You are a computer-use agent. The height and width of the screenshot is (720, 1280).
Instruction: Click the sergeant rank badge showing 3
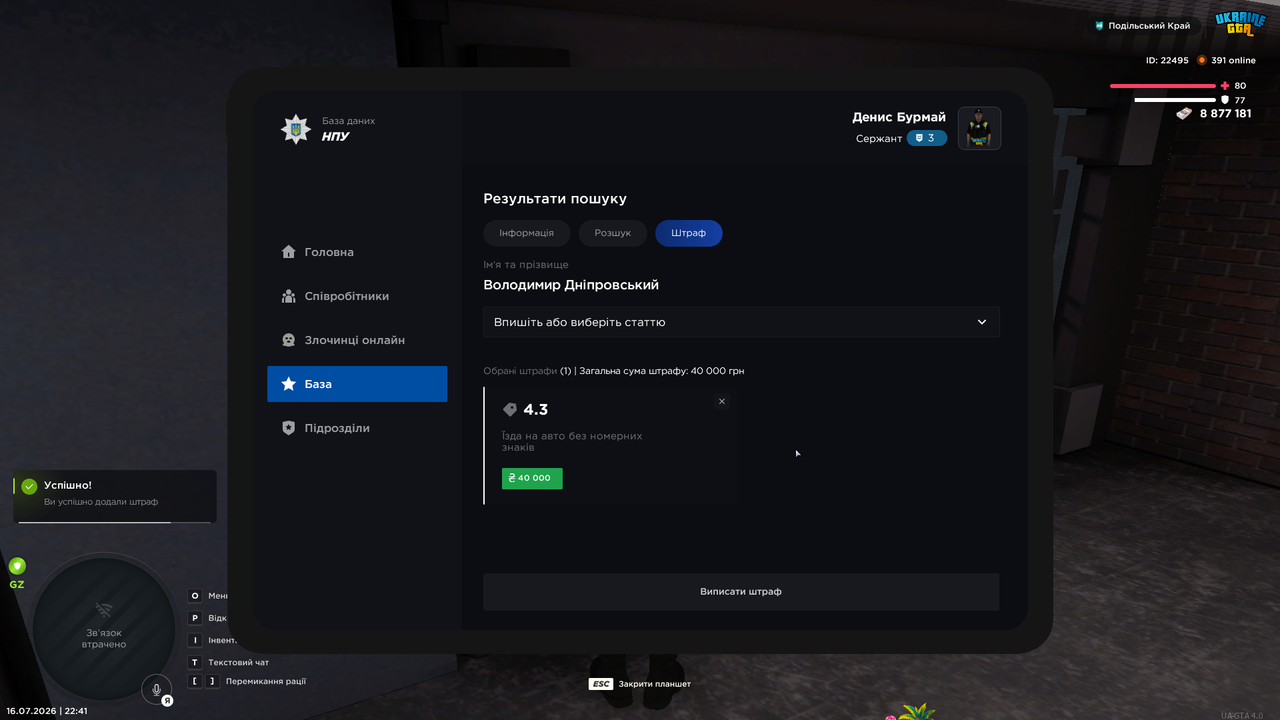click(x=926, y=138)
